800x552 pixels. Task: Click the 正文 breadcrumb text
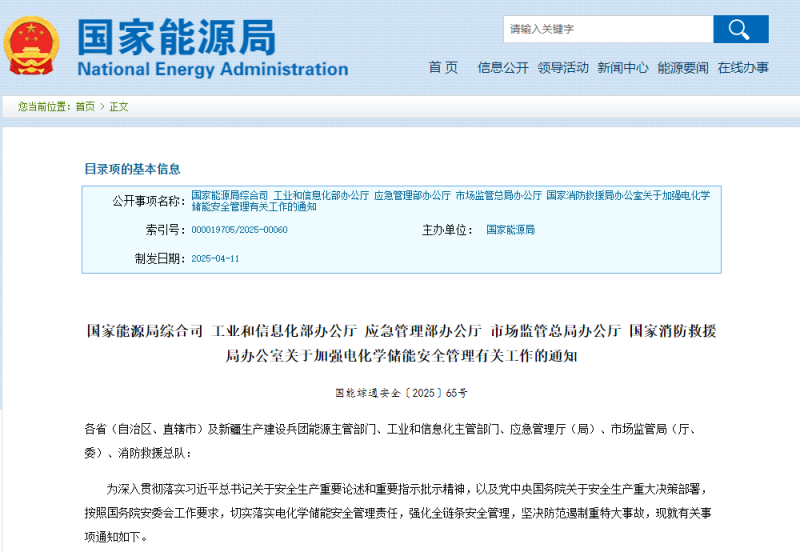click(x=119, y=107)
